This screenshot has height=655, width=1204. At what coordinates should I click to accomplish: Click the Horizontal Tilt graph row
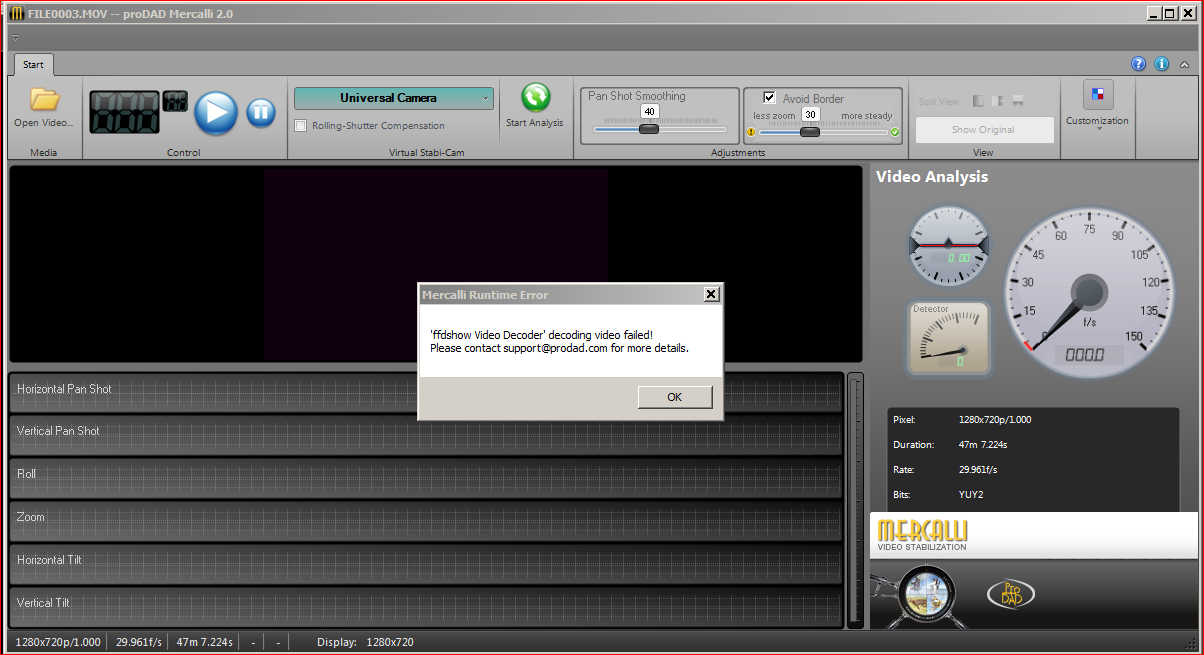pyautogui.click(x=425, y=563)
